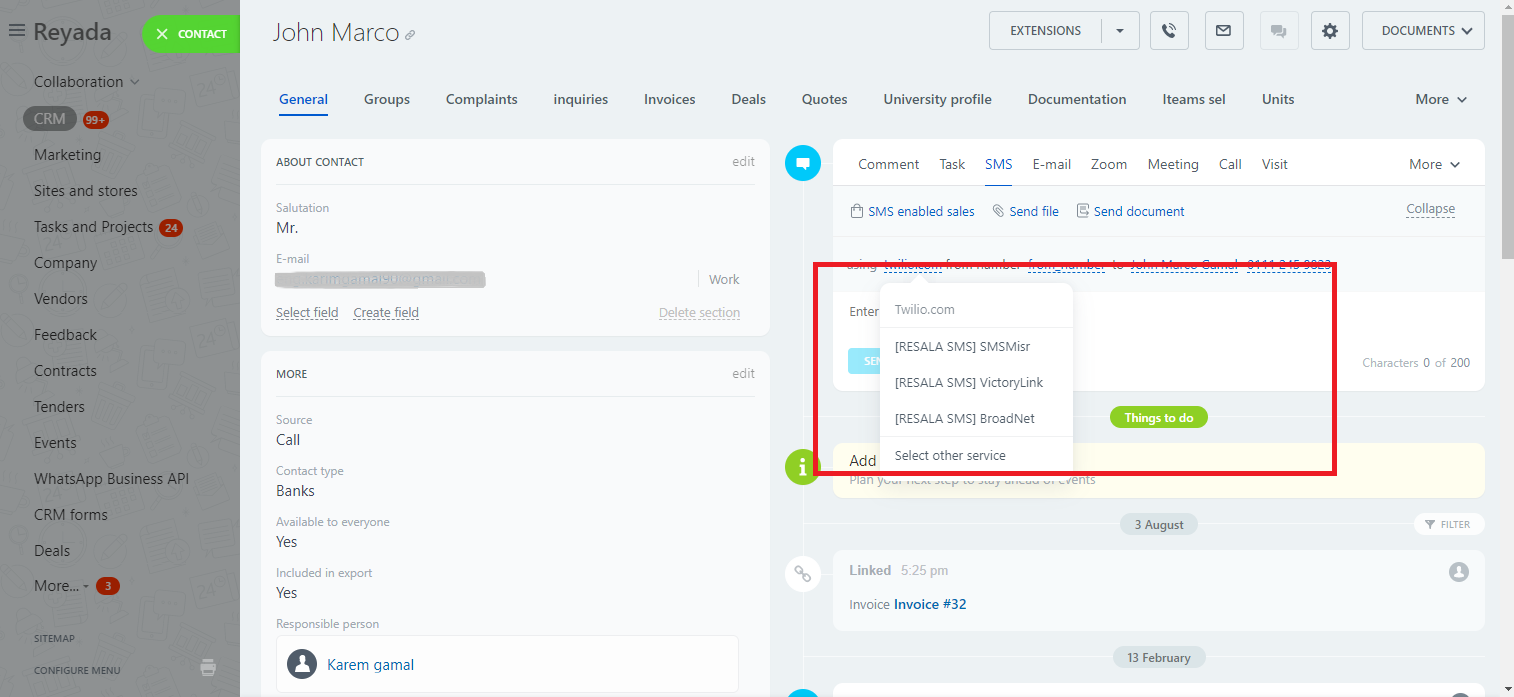Open the email envelope icon button
1514x697 pixels.
[1223, 31]
